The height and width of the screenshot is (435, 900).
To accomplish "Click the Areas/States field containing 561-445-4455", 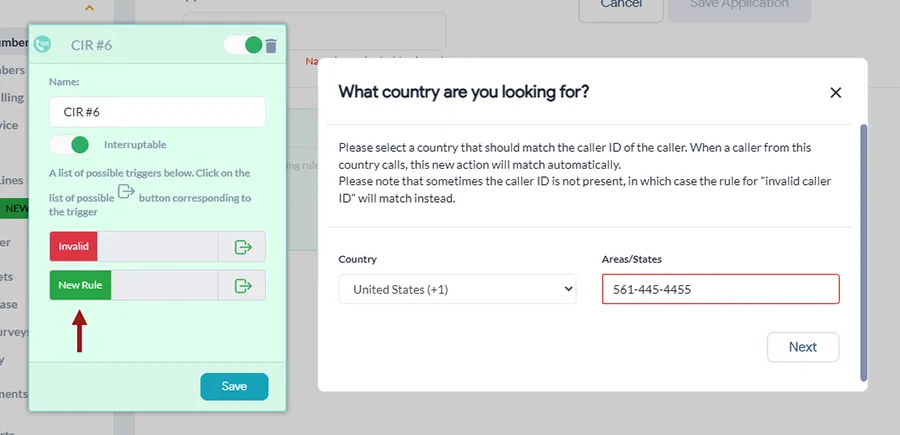I will click(x=720, y=289).
